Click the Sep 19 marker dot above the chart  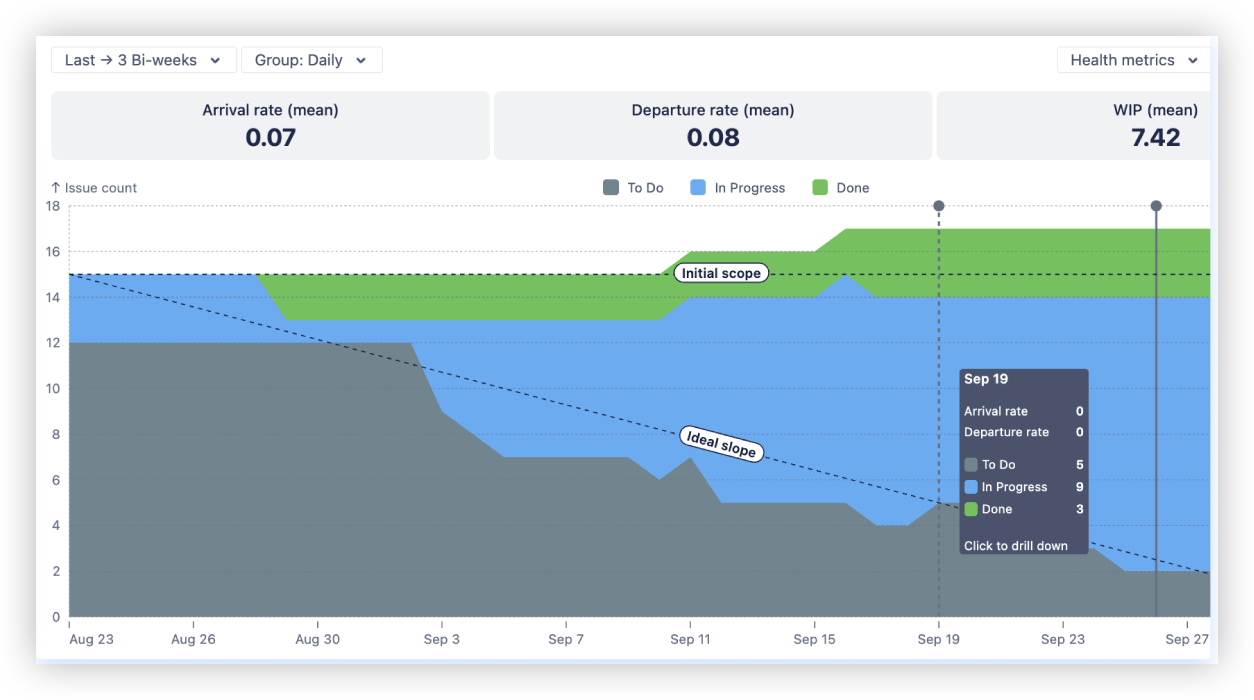pos(938,206)
